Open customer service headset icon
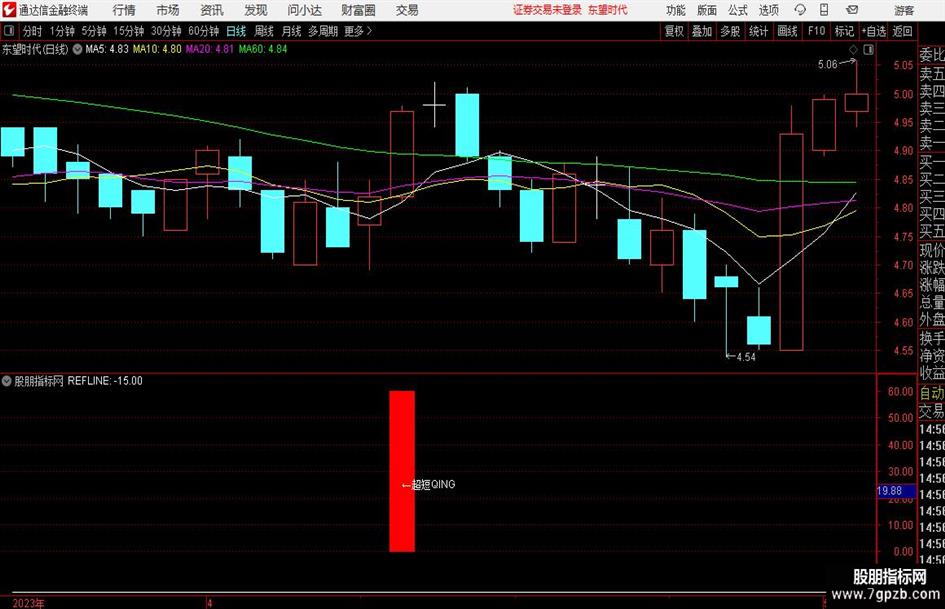945x609 pixels. pyautogui.click(x=800, y=10)
